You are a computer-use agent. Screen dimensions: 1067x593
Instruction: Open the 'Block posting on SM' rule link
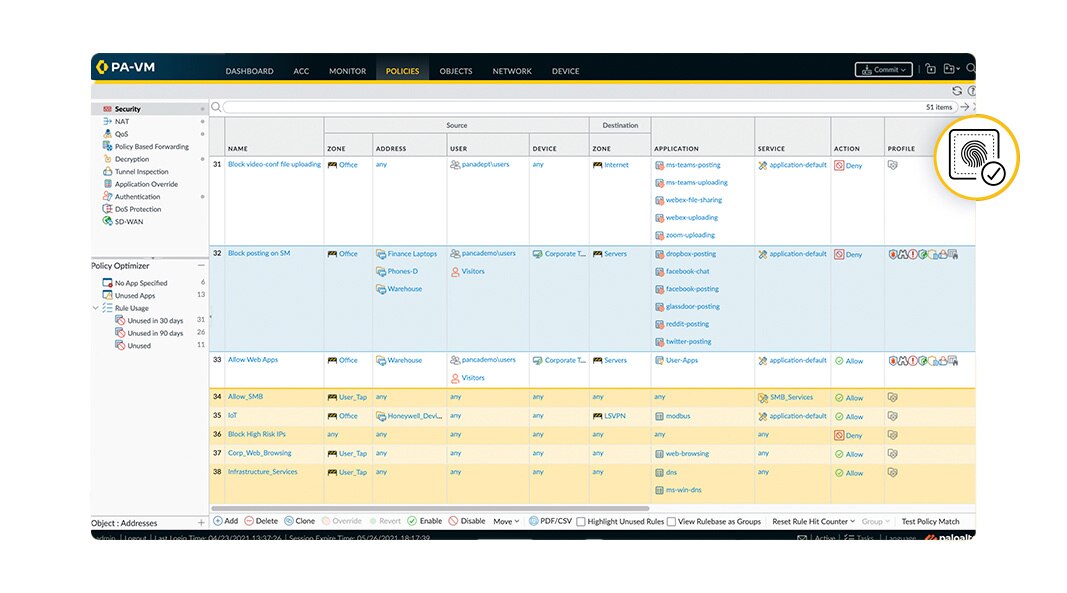click(259, 254)
